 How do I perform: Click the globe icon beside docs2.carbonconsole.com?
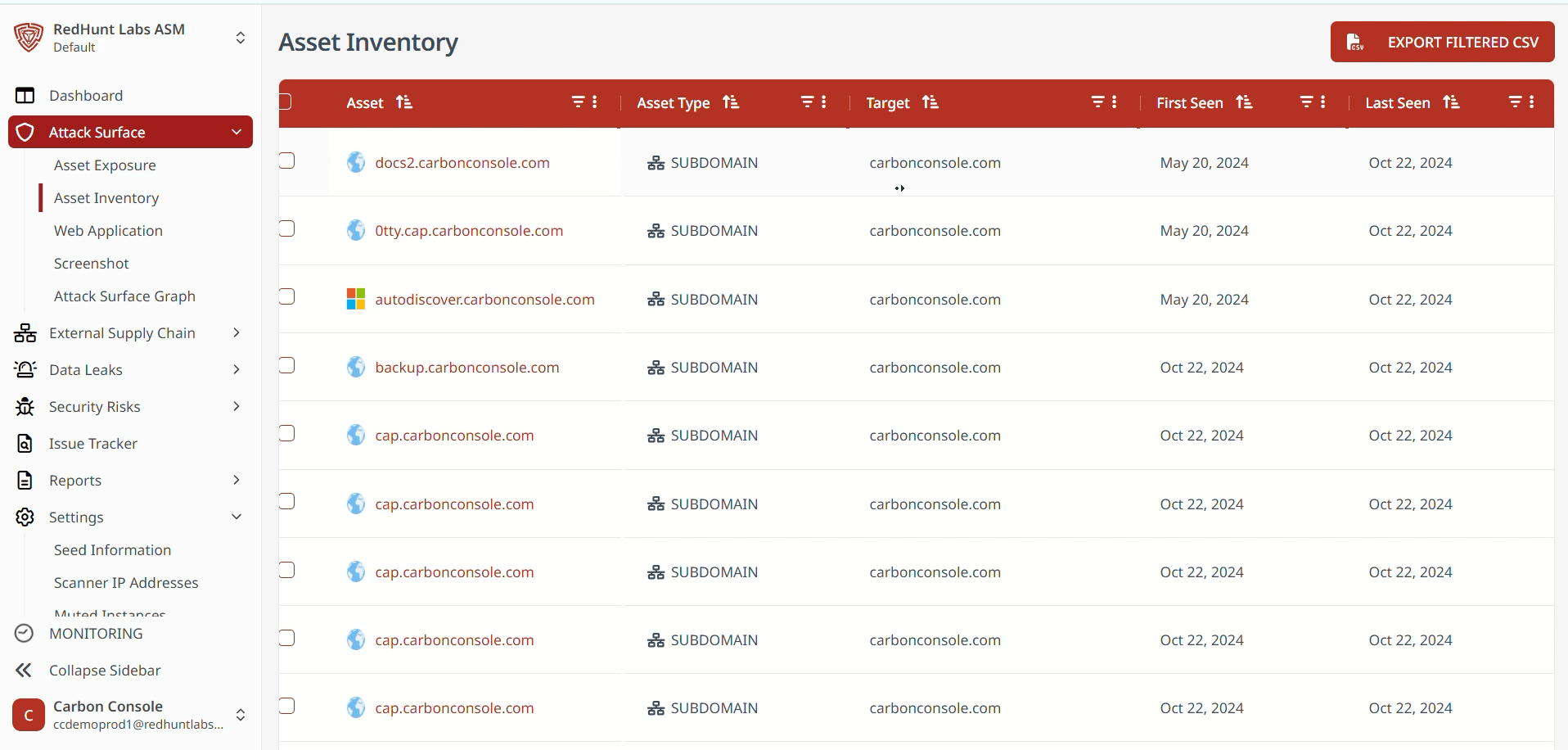356,162
